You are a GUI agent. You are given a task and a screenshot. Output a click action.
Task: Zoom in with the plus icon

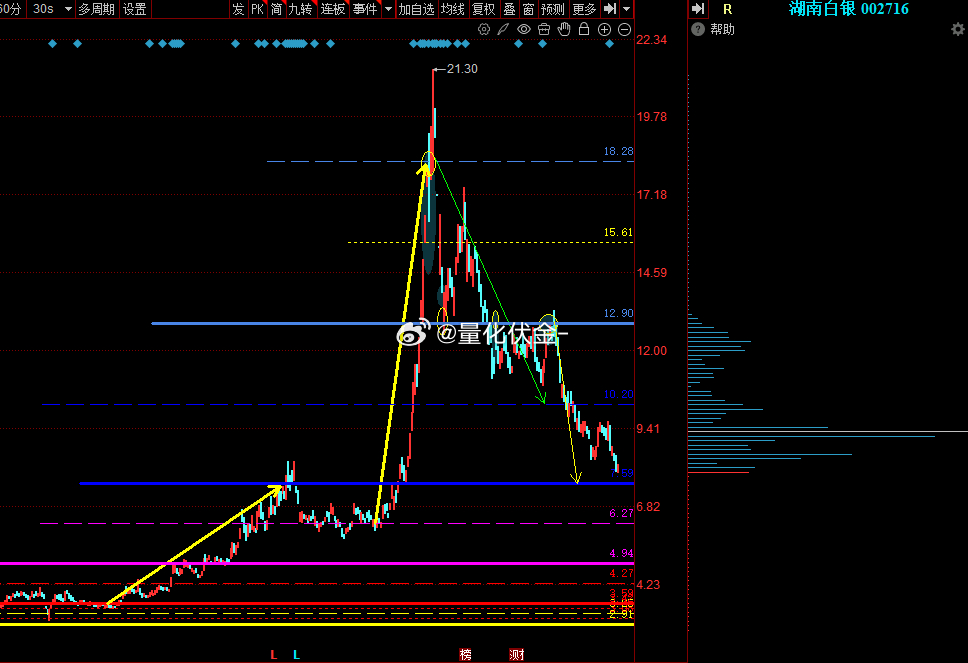point(604,29)
